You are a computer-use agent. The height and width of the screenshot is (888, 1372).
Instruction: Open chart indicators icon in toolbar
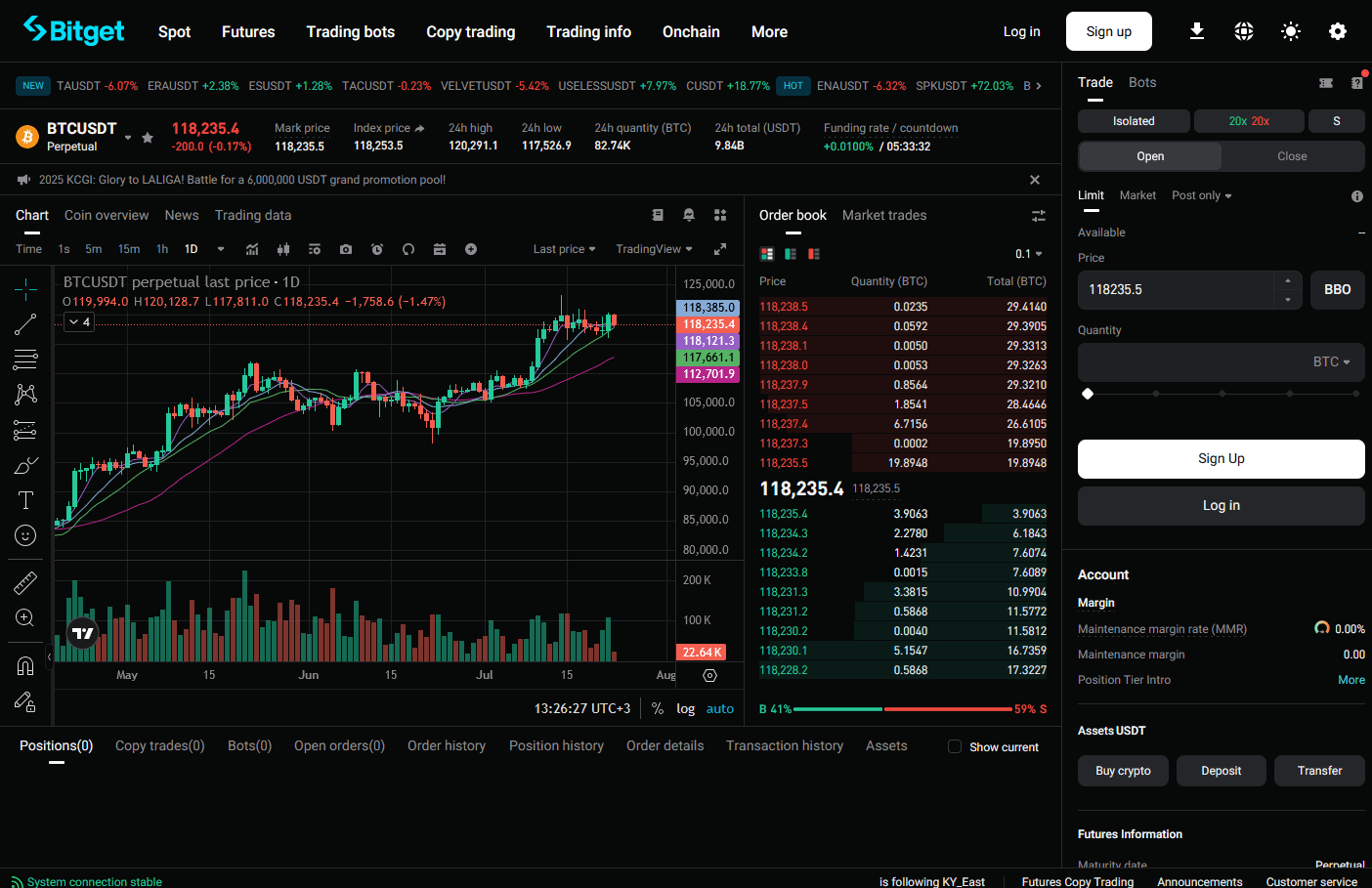point(252,249)
